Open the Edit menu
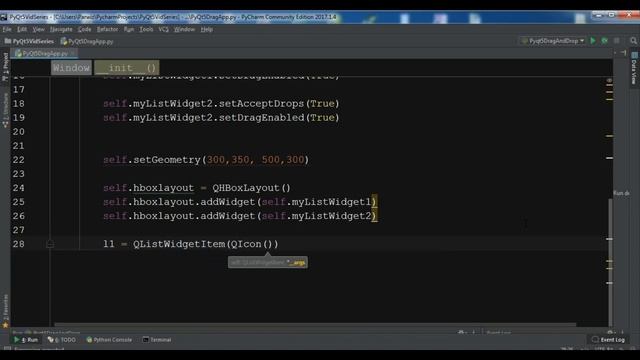This screenshot has height=360, width=640. (x=22, y=29)
